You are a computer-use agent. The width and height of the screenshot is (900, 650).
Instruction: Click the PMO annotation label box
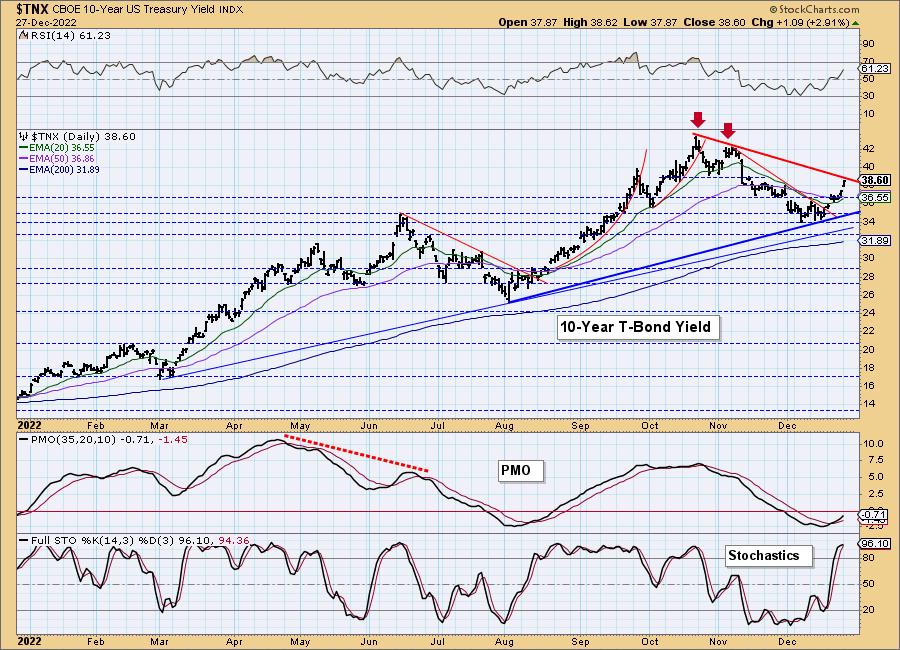point(519,471)
